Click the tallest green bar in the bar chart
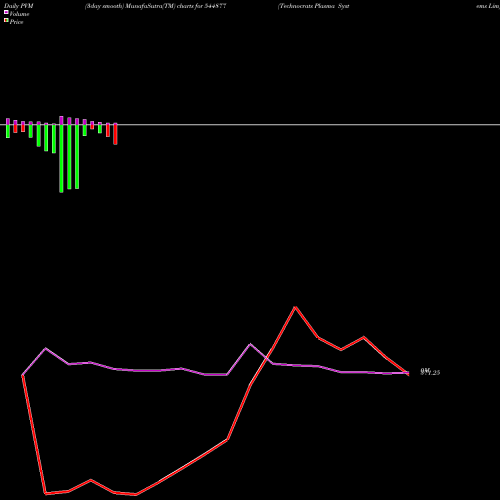500x500 pixels. click(61, 158)
